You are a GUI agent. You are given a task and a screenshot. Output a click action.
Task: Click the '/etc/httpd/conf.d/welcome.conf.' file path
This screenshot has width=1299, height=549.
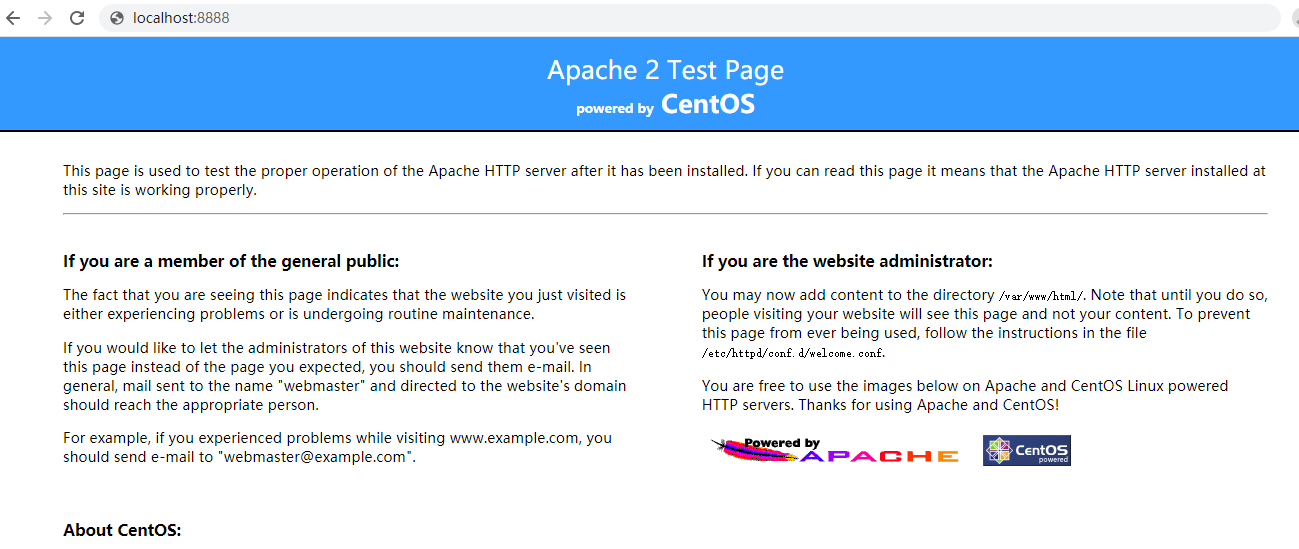click(x=794, y=353)
